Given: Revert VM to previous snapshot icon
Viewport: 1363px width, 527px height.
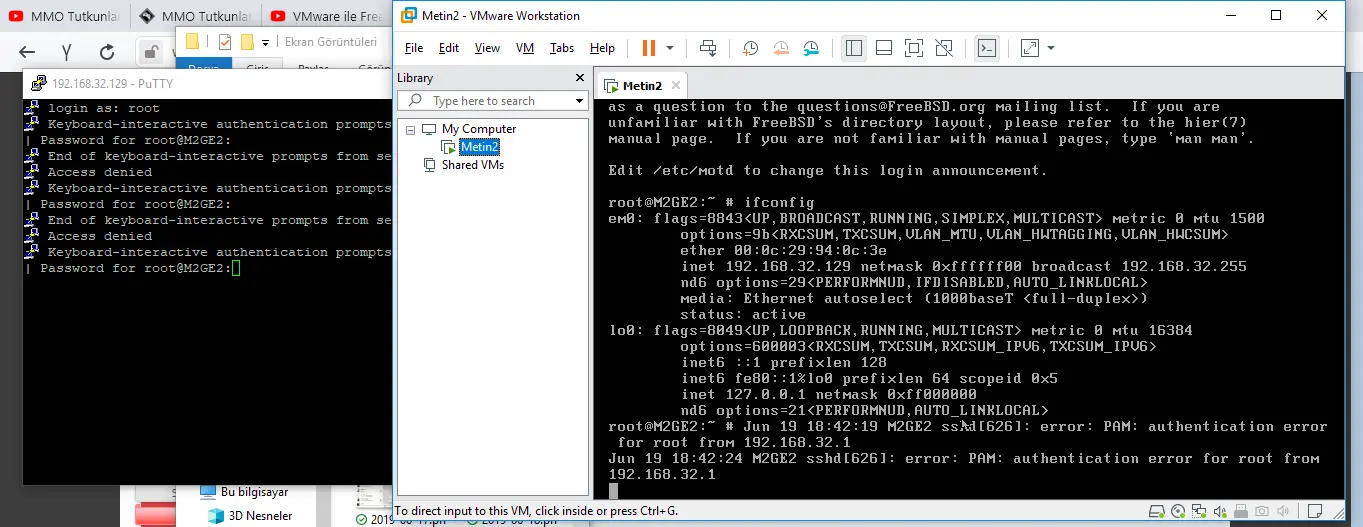Looking at the screenshot, I should [x=781, y=48].
